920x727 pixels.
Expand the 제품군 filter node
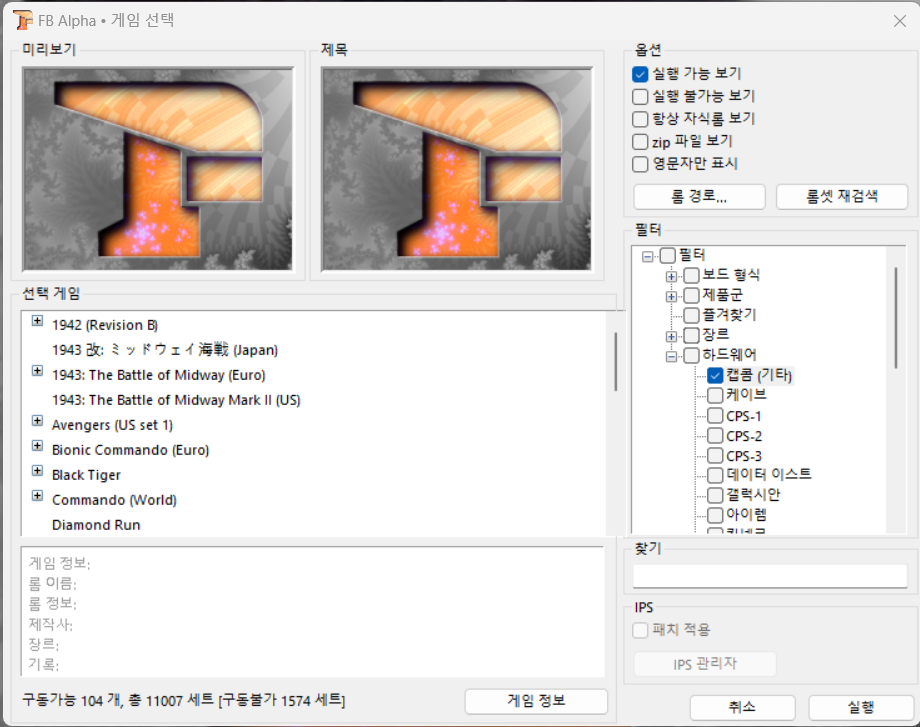point(671,296)
